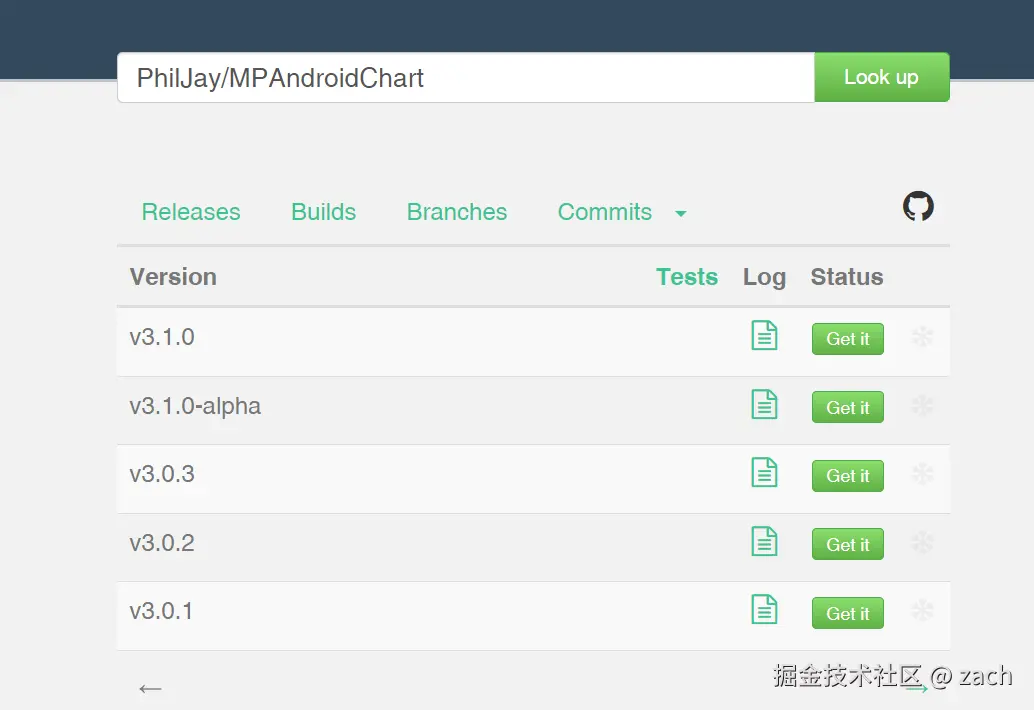Image resolution: width=1034 pixels, height=710 pixels.
Task: Click the snowflake icon in v3.0.2 row
Action: coord(922,543)
